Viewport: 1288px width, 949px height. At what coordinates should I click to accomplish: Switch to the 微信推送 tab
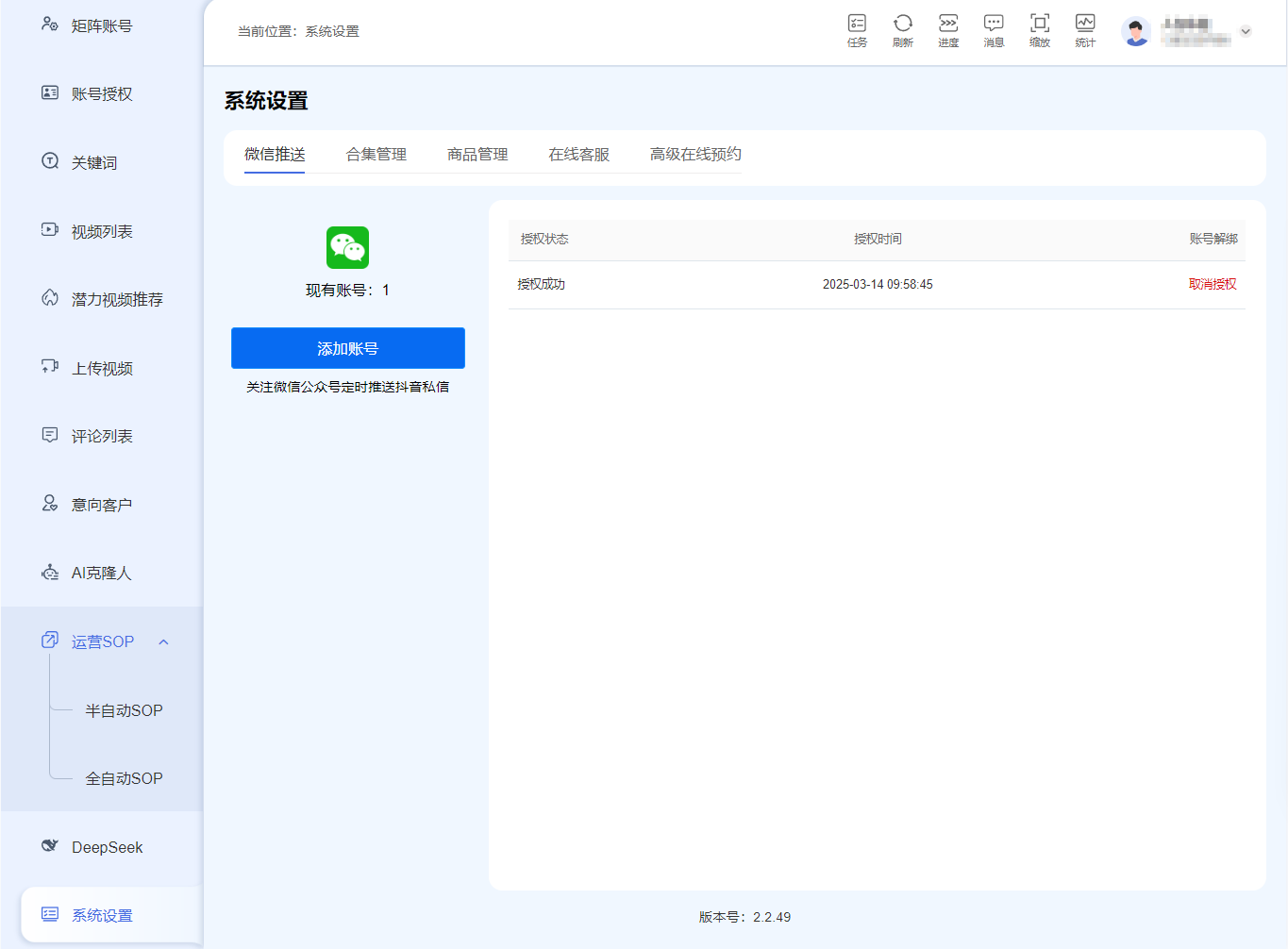tap(275, 154)
